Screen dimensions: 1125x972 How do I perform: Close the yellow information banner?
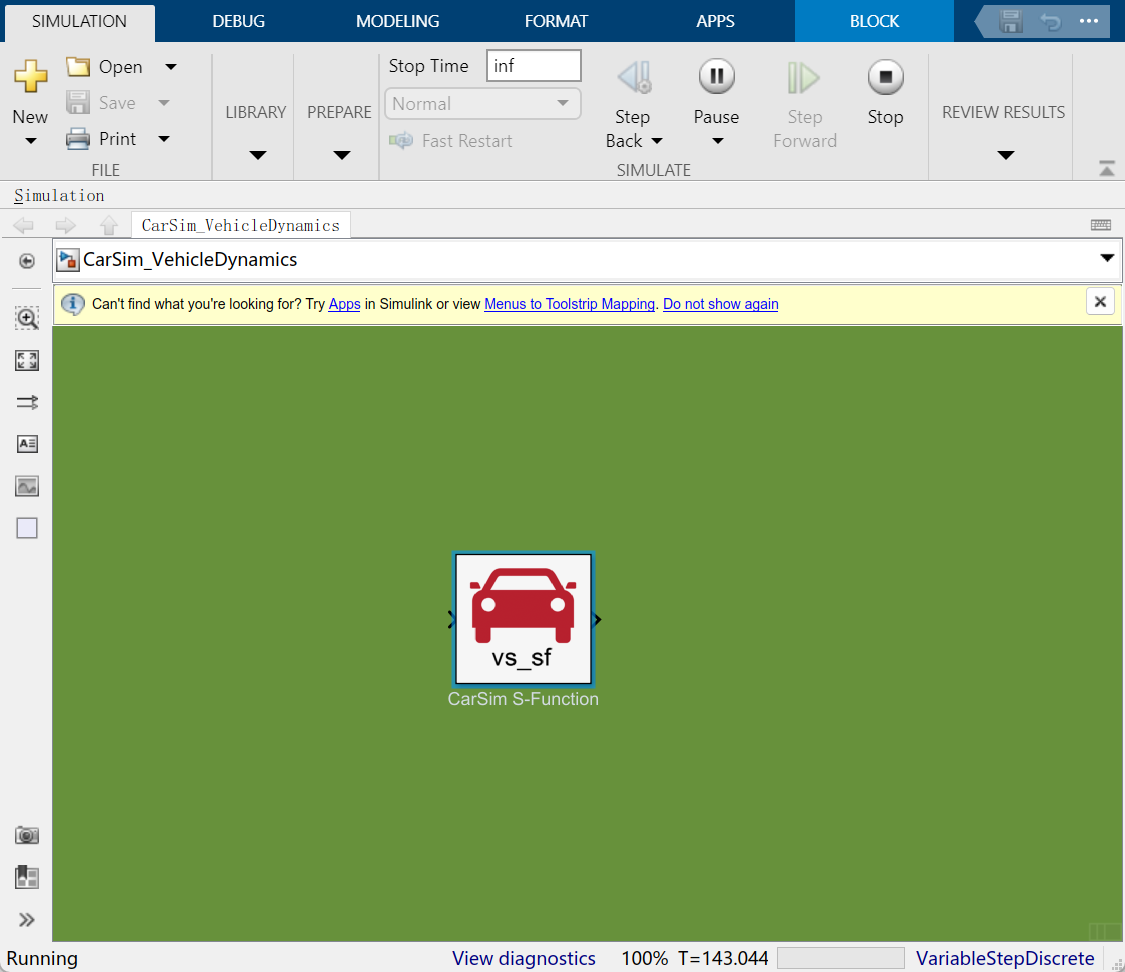point(1100,302)
